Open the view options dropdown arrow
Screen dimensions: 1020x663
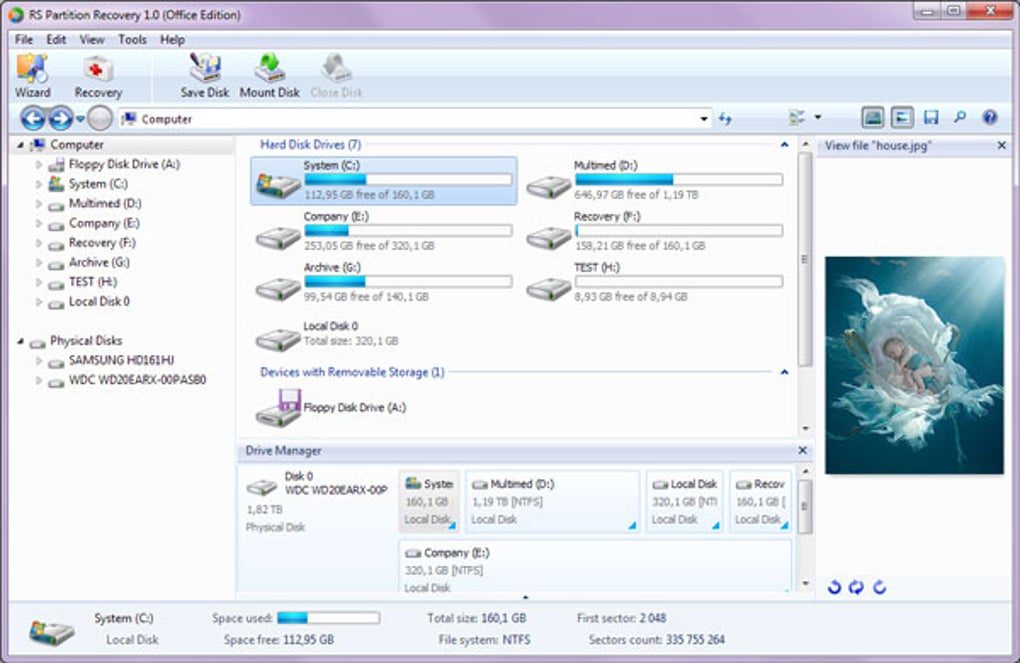(x=818, y=118)
